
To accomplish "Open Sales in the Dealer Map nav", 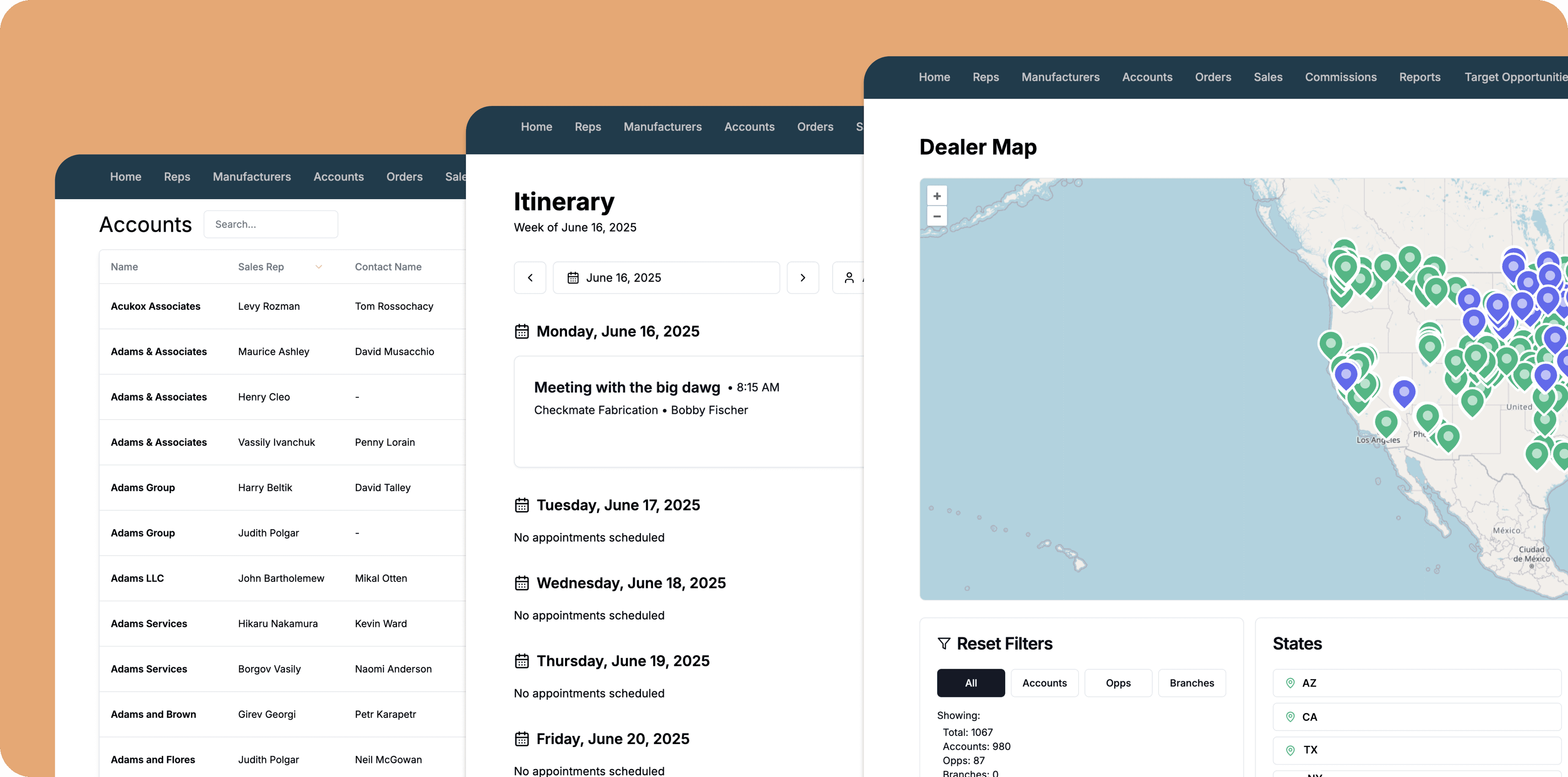I will pyautogui.click(x=1268, y=77).
